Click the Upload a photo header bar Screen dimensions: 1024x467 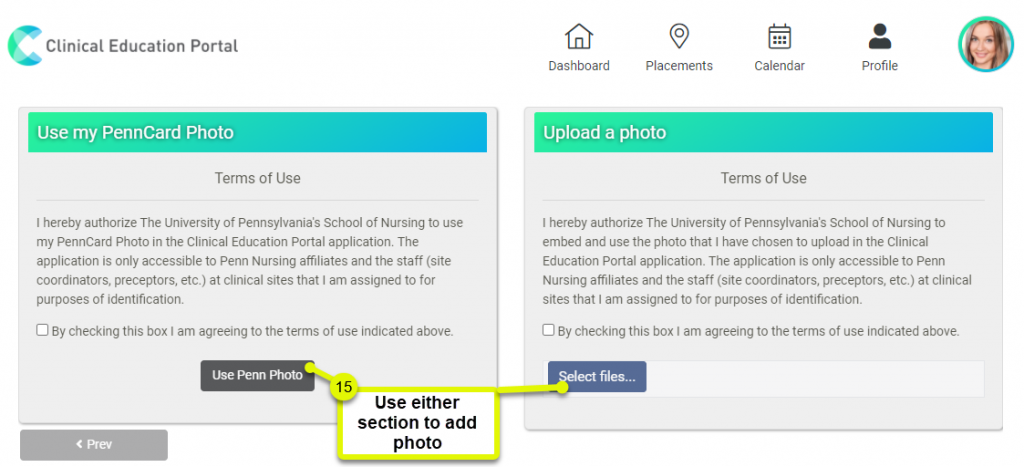point(763,132)
